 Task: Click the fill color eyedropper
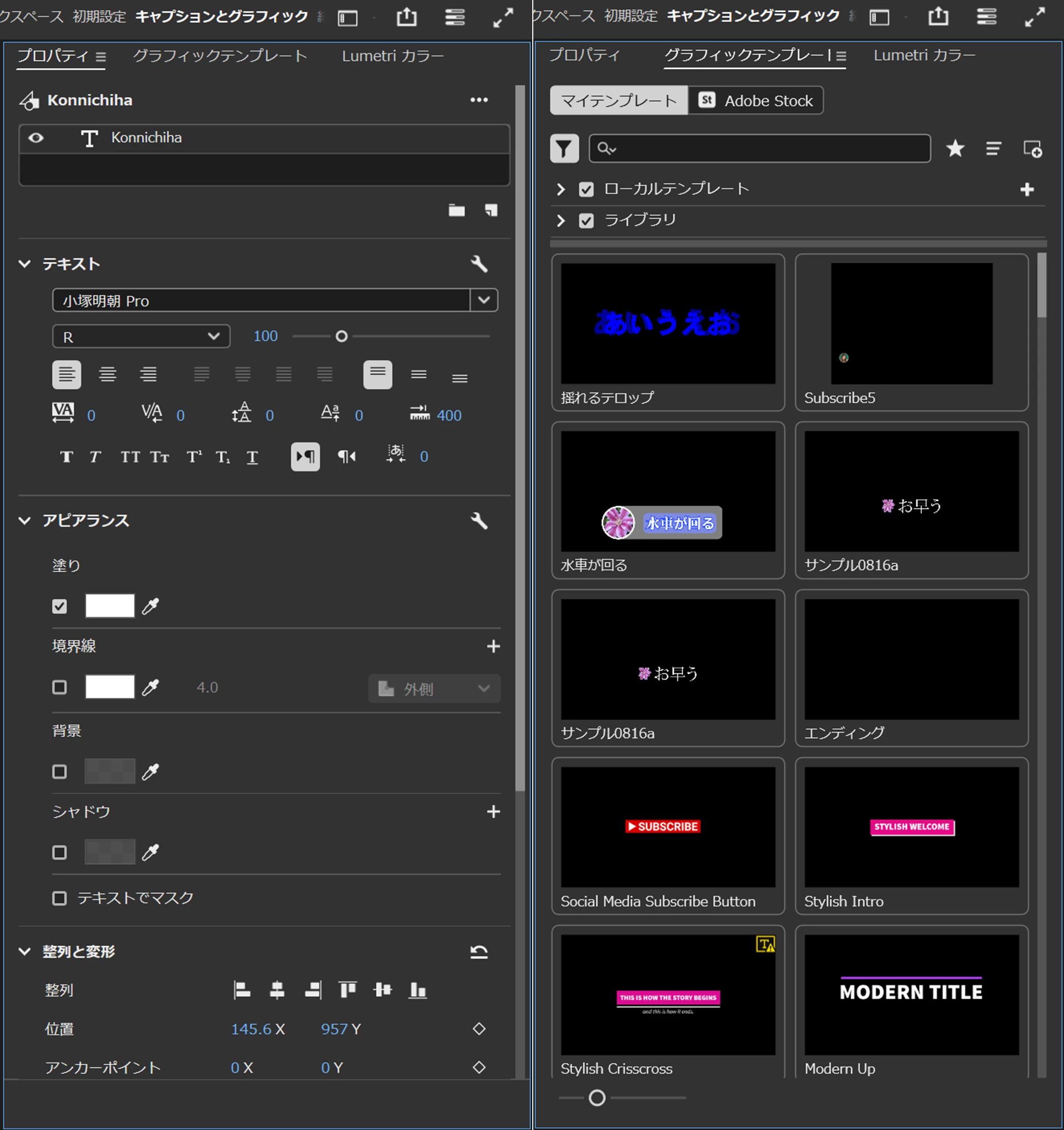coord(150,606)
